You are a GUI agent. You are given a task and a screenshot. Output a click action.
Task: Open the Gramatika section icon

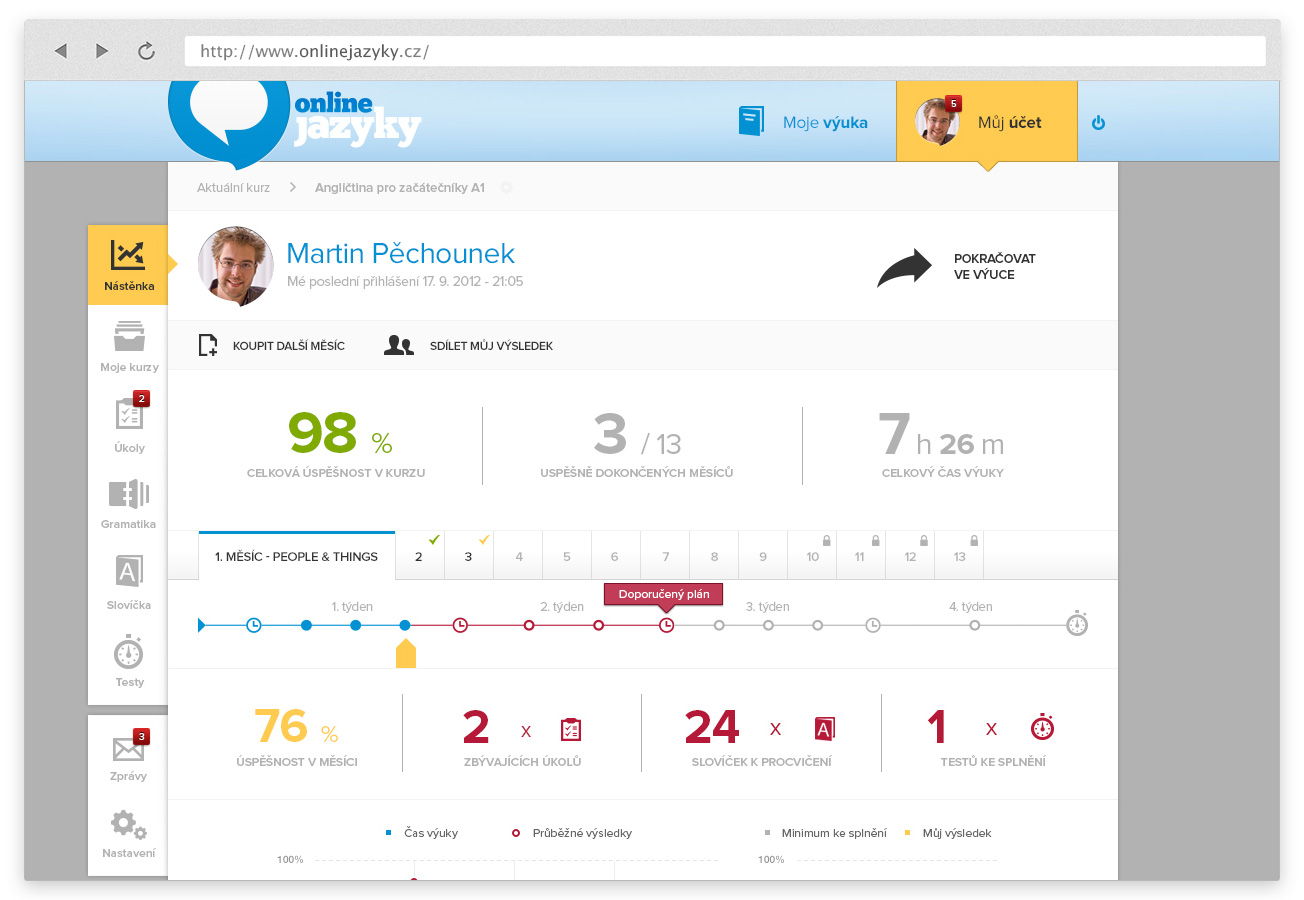tap(129, 495)
